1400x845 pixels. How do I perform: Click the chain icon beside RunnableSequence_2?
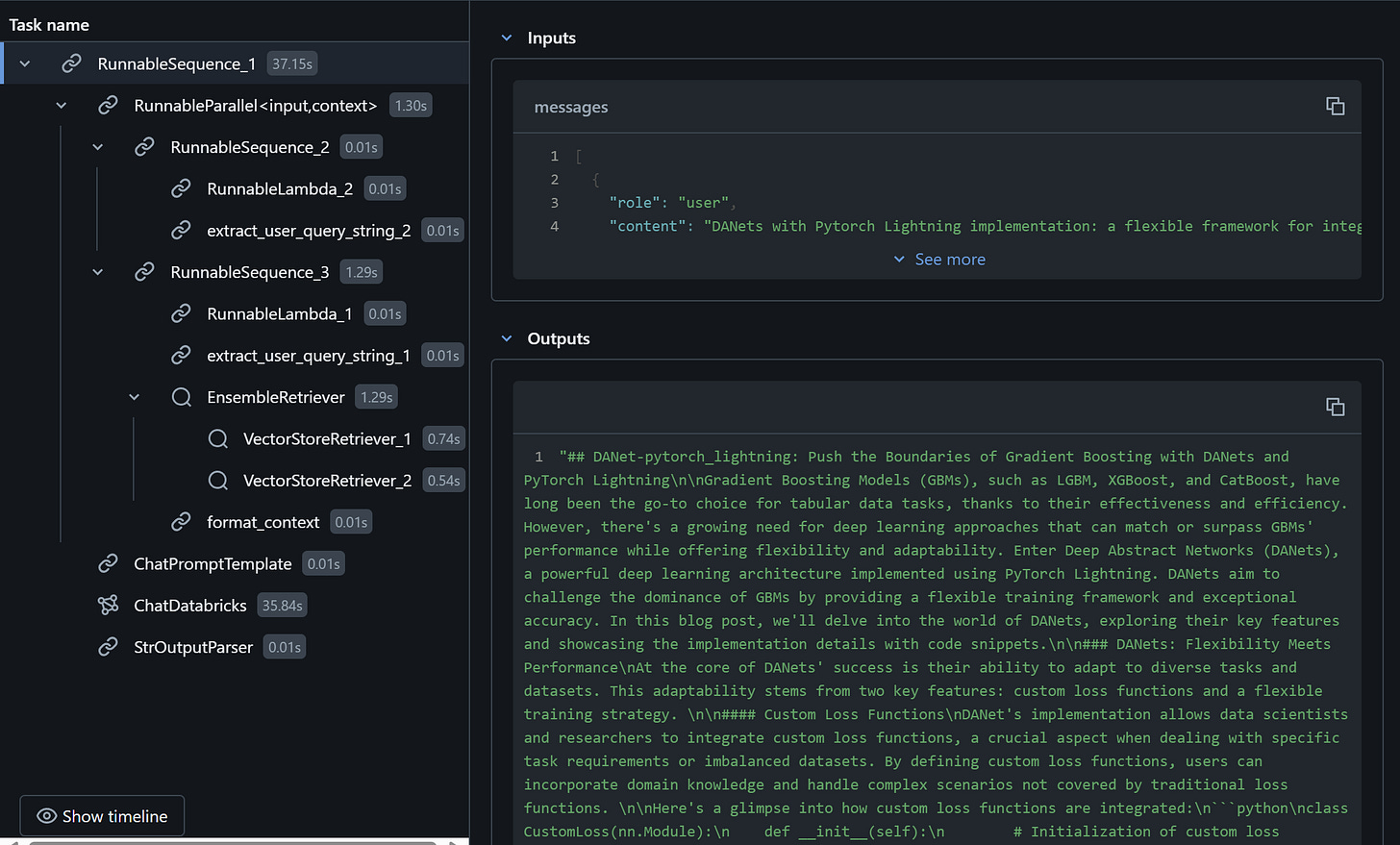pyautogui.click(x=144, y=147)
